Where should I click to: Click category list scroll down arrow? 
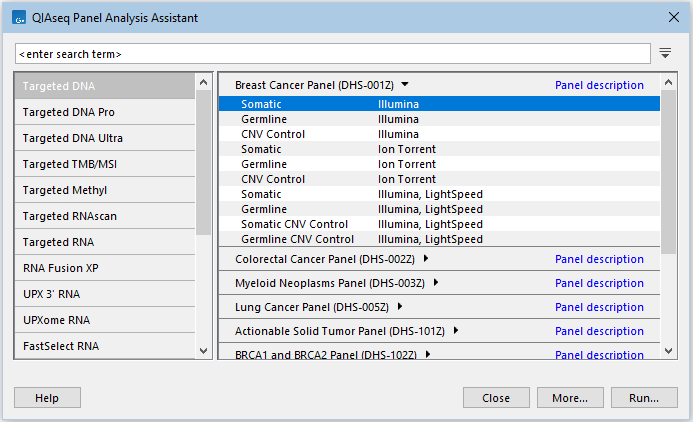click(203, 350)
